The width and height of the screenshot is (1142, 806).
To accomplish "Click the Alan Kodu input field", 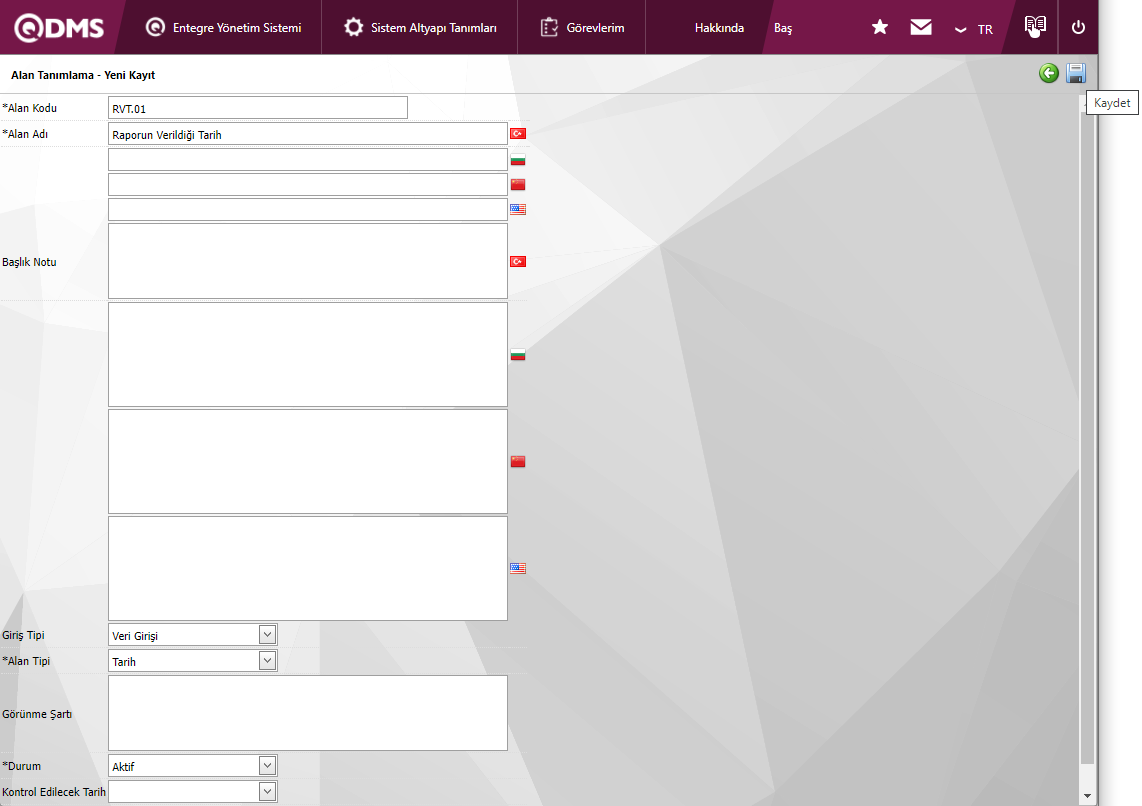I will pyautogui.click(x=258, y=108).
